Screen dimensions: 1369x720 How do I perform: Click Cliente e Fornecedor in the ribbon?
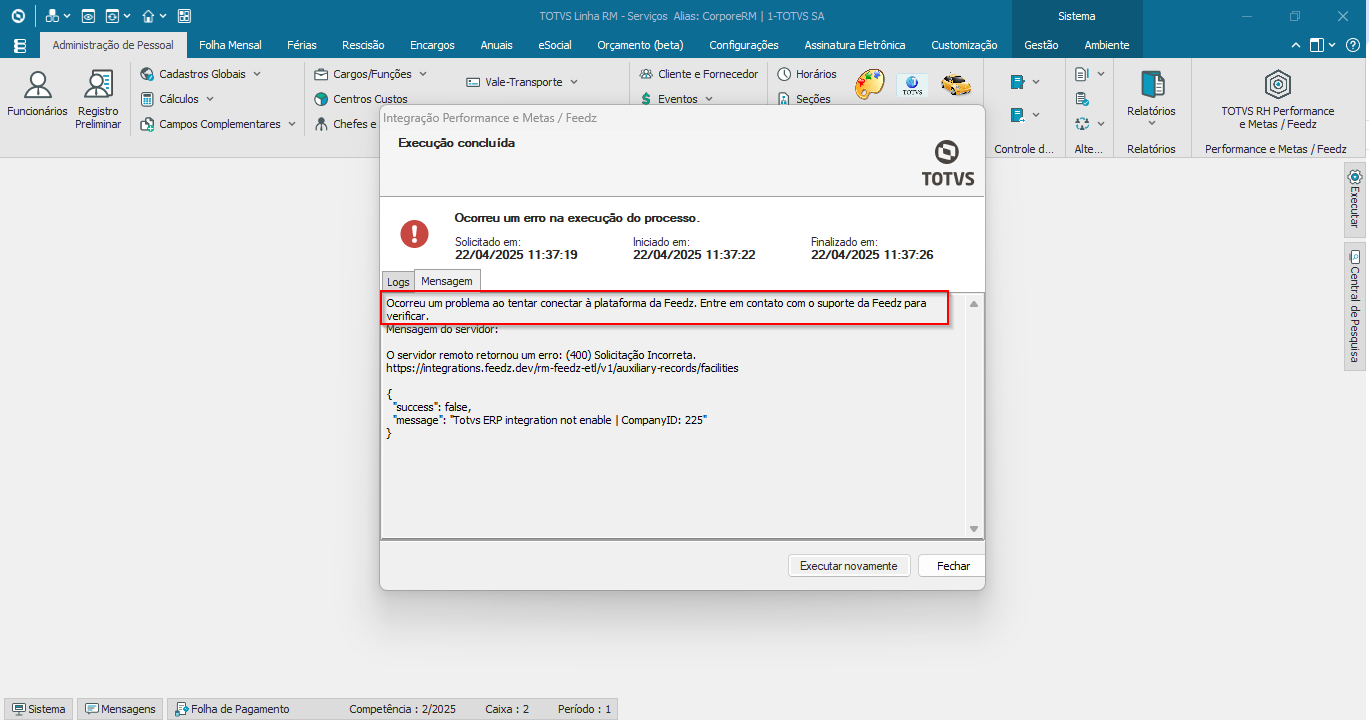[699, 74]
